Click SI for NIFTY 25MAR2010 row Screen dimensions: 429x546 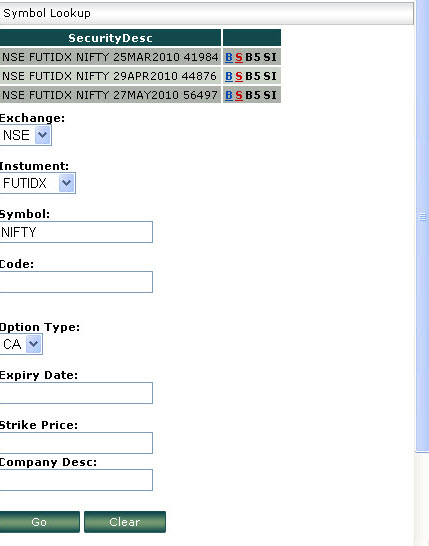coord(270,57)
